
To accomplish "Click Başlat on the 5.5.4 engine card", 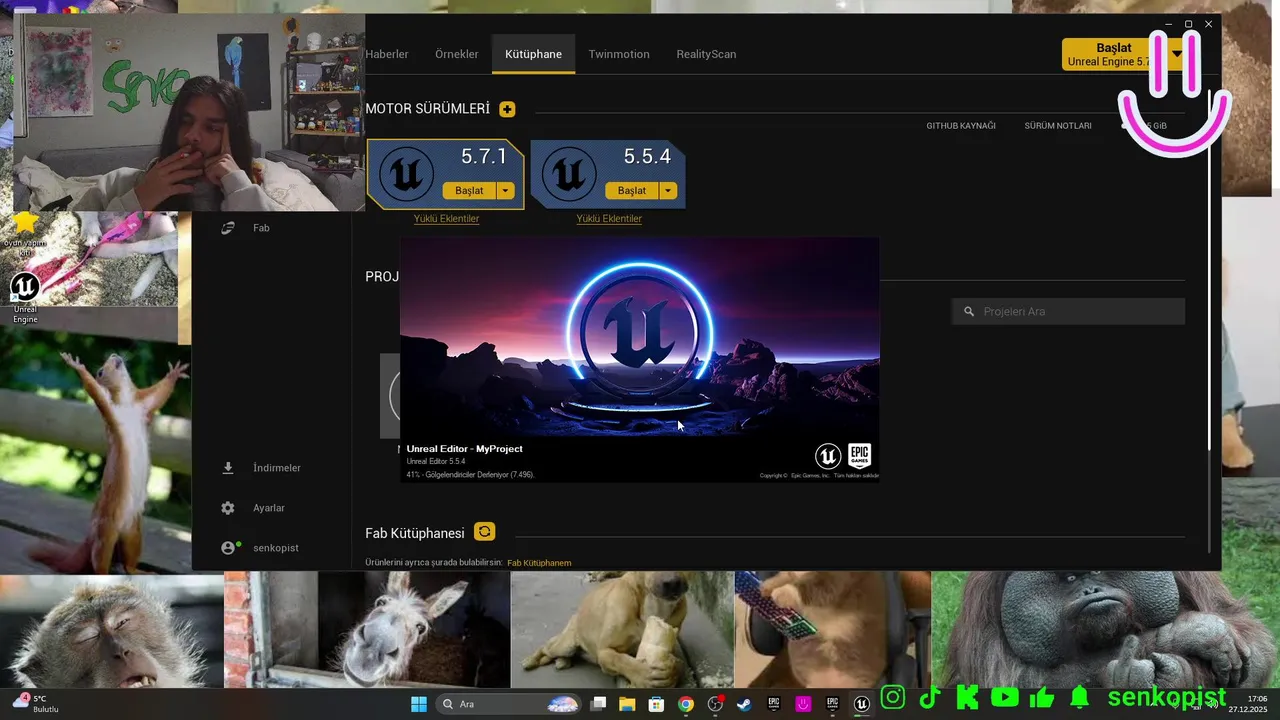I will [x=631, y=190].
